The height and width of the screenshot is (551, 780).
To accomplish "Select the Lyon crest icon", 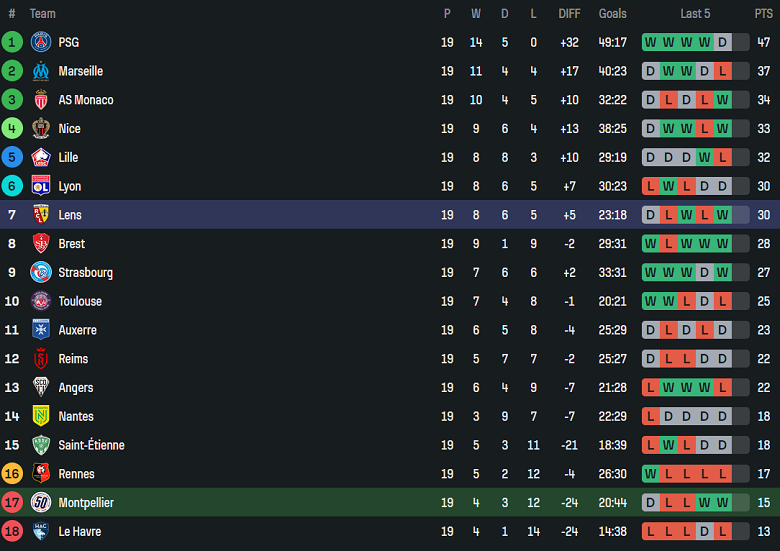I will coord(41,186).
